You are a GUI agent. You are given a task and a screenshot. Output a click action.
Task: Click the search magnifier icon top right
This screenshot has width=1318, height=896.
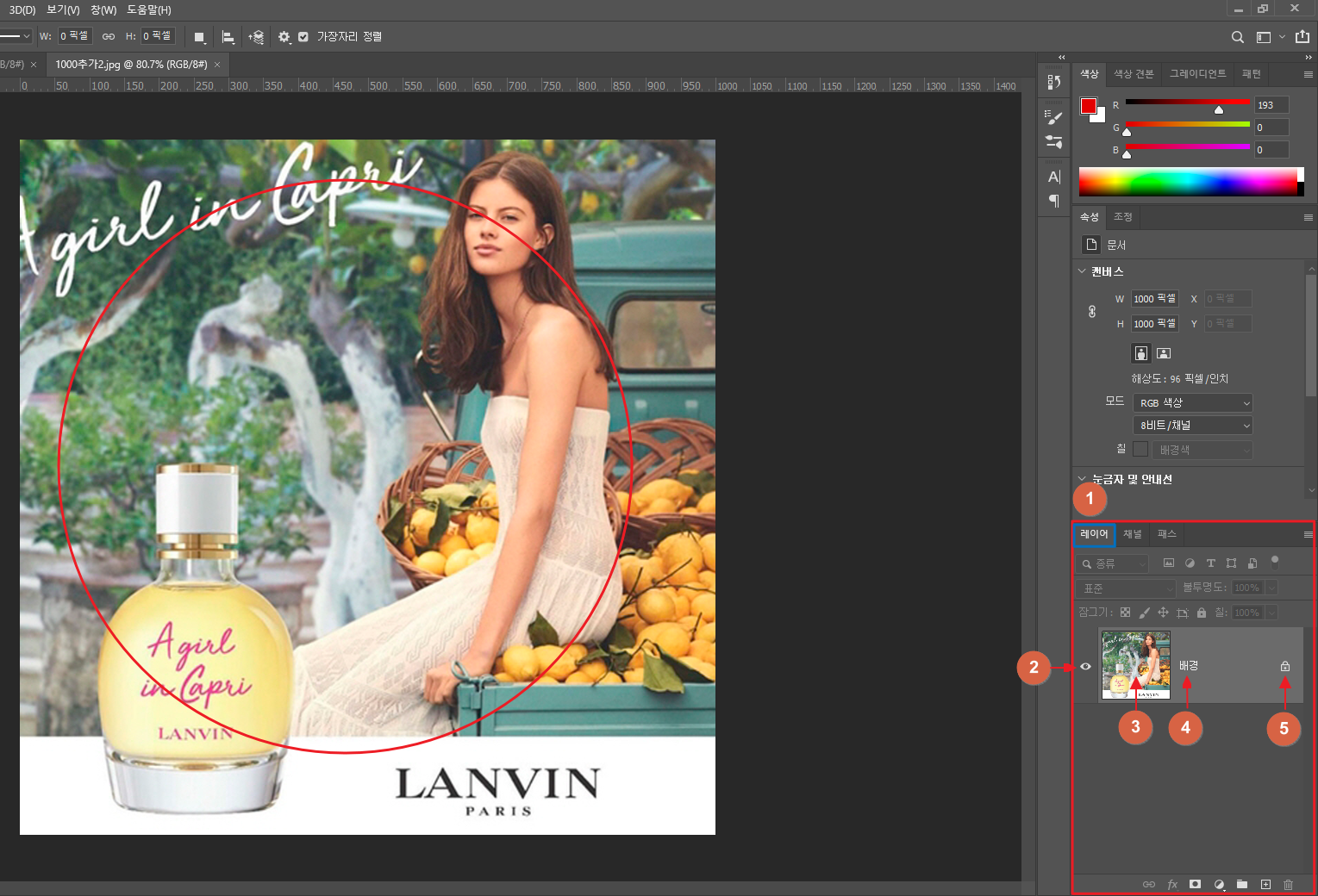click(1237, 37)
